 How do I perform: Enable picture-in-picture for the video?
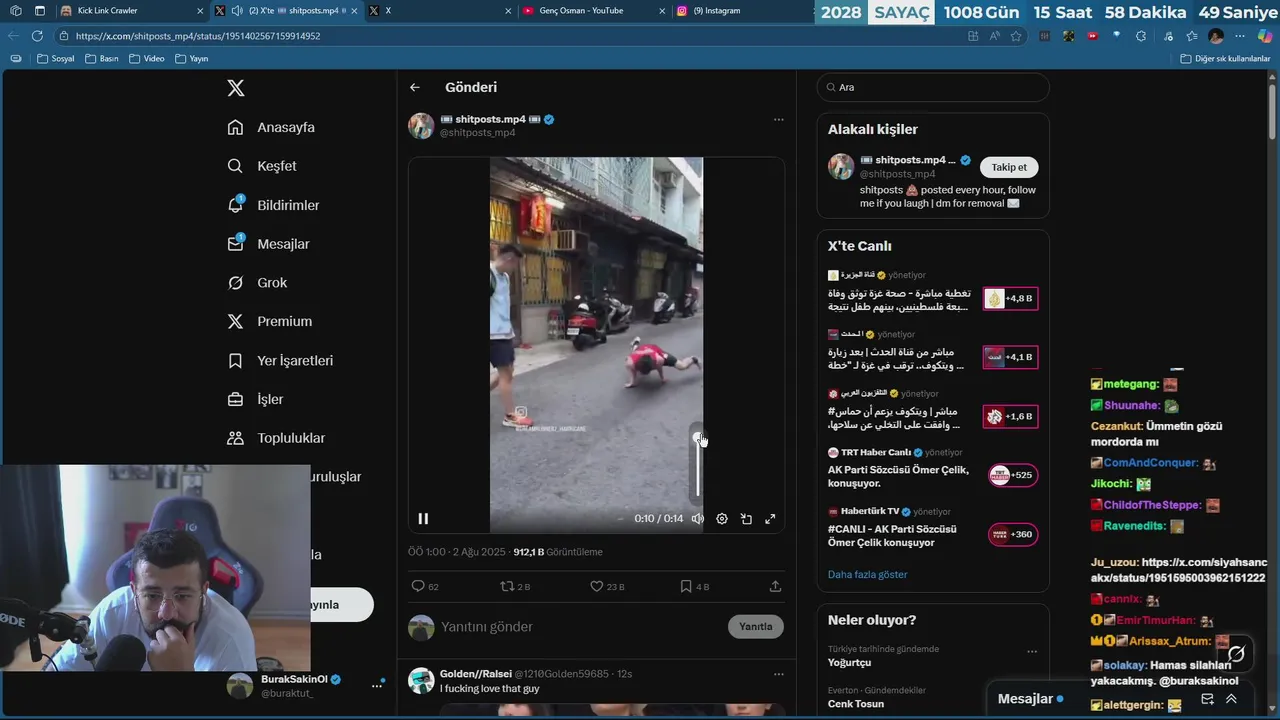point(746,519)
